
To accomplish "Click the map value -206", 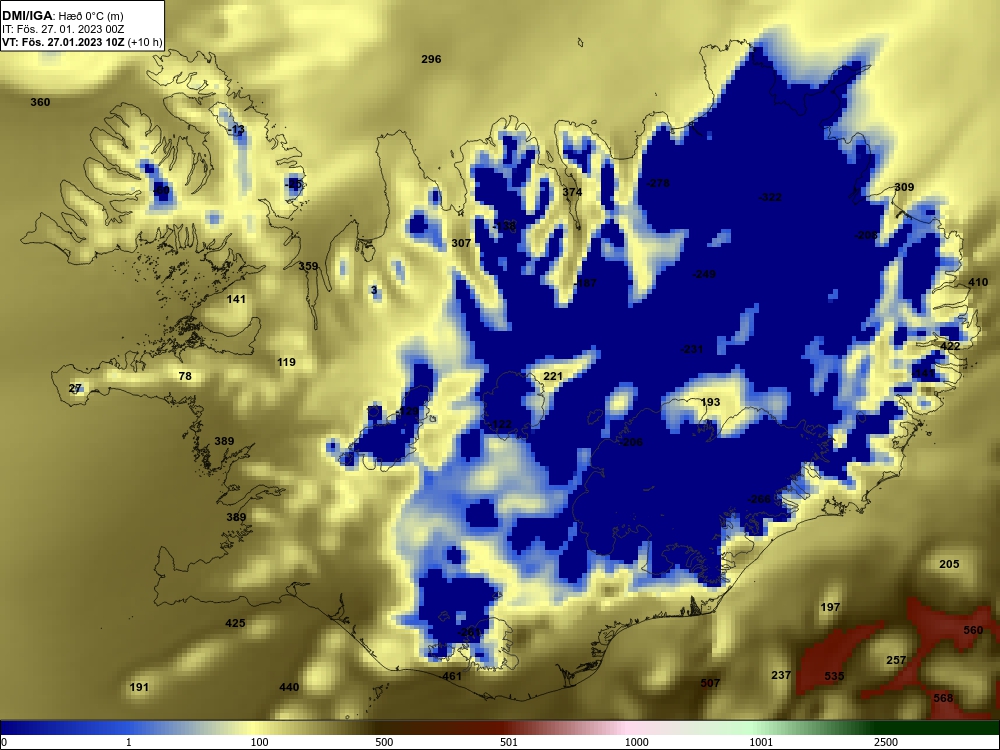I will (631, 443).
